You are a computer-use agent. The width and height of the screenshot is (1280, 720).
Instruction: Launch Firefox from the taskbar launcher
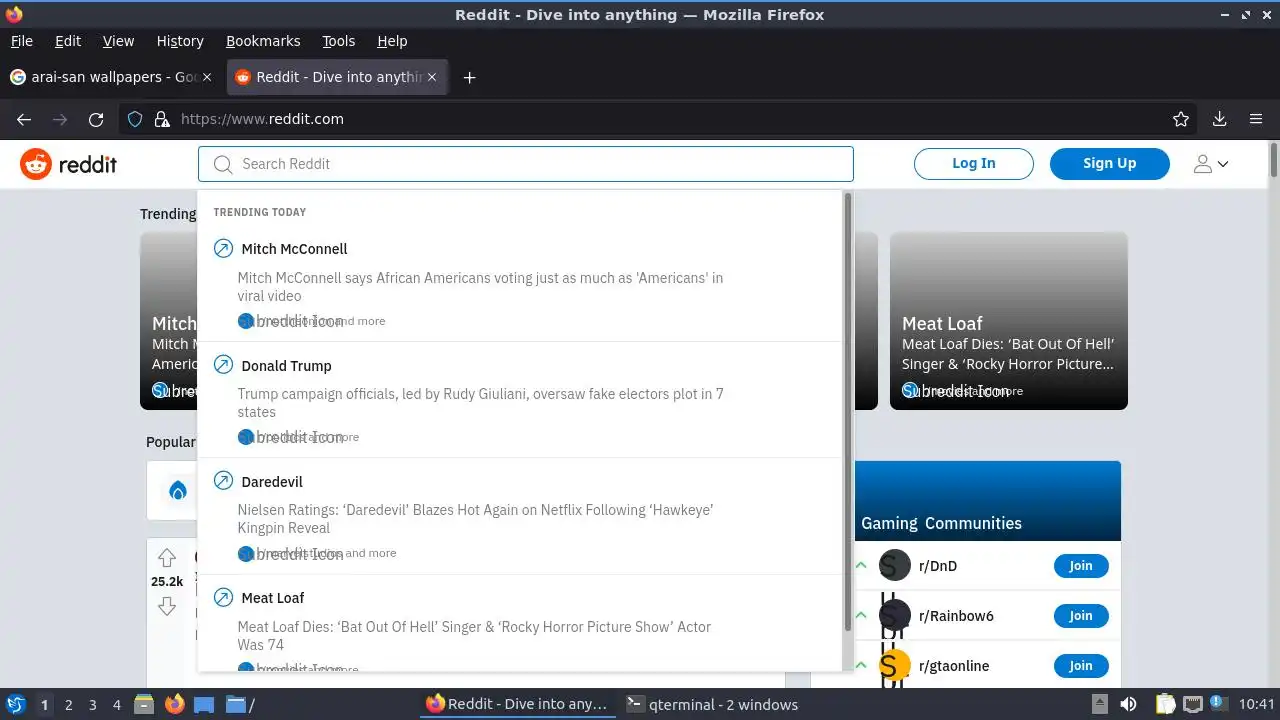coord(175,704)
